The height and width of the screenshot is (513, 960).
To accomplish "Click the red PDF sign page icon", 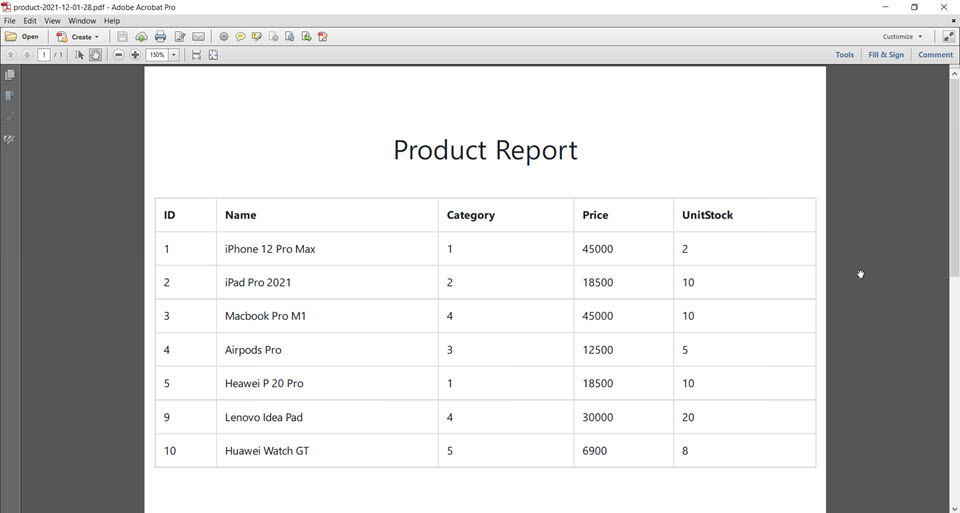I will [323, 37].
